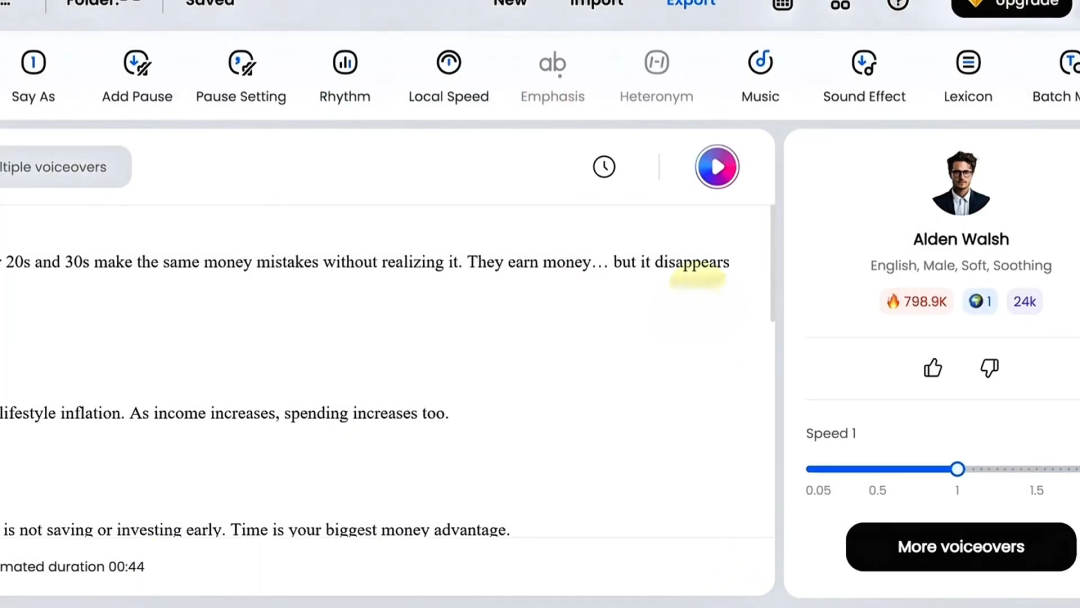Place cursor in "lifestyle inflation" paragraph
The width and height of the screenshot is (1080, 608).
(x=225, y=413)
